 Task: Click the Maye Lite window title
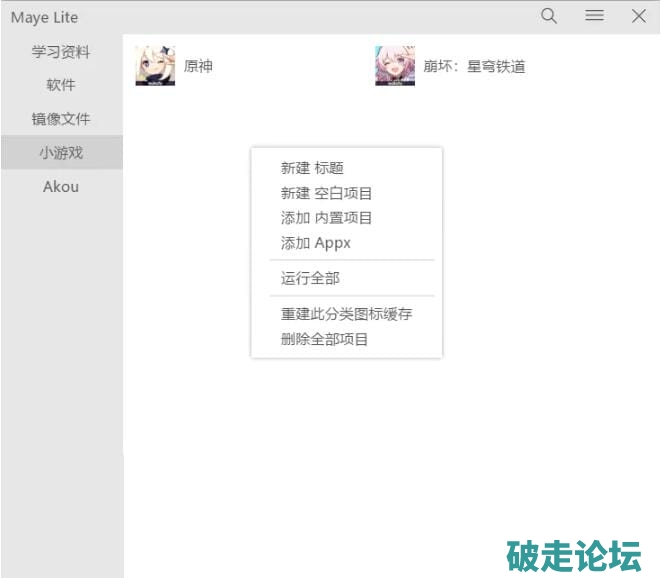coord(45,17)
